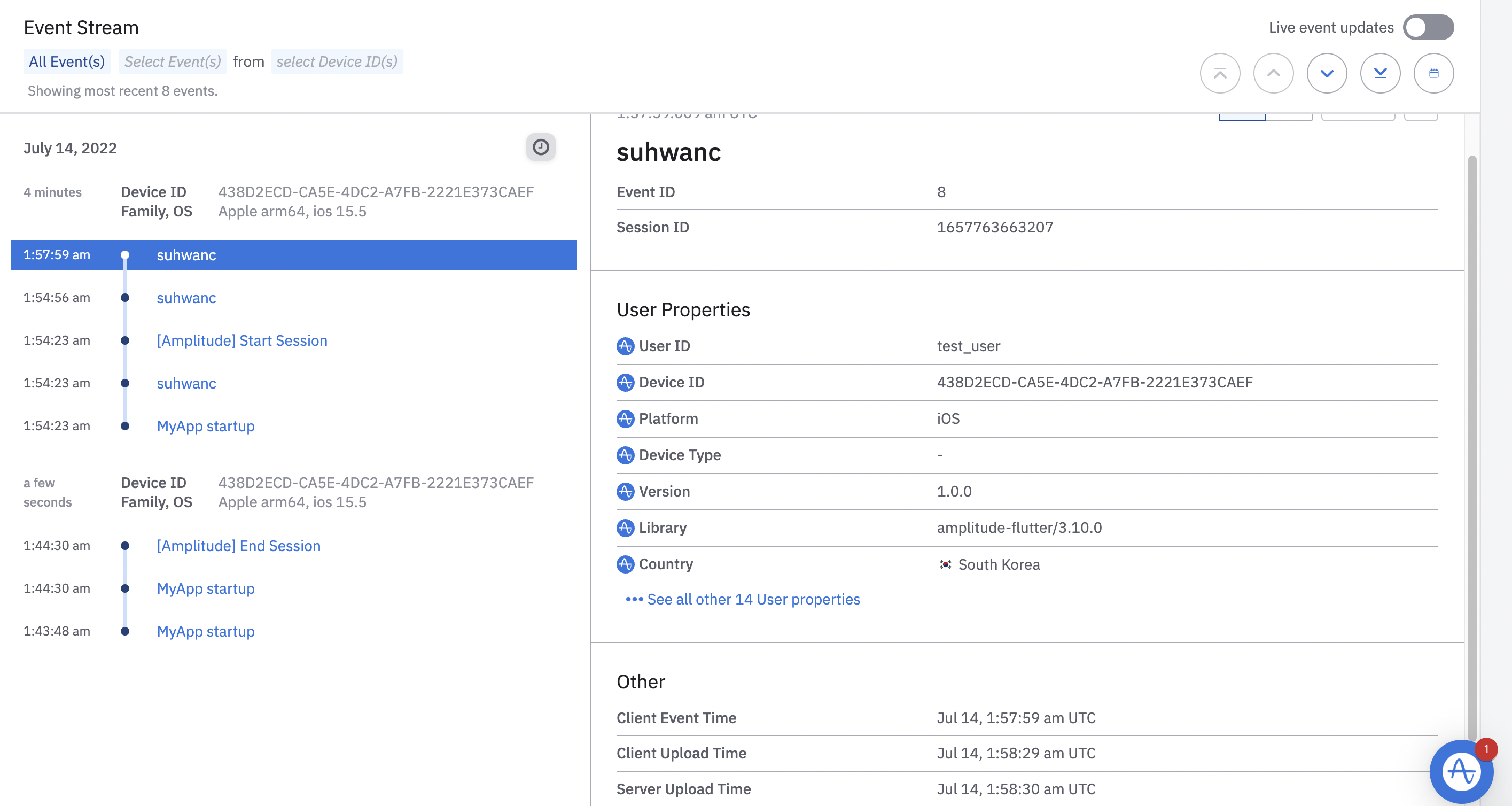This screenshot has height=806, width=1512.
Task: Toggle Live event updates switch
Action: click(x=1428, y=28)
